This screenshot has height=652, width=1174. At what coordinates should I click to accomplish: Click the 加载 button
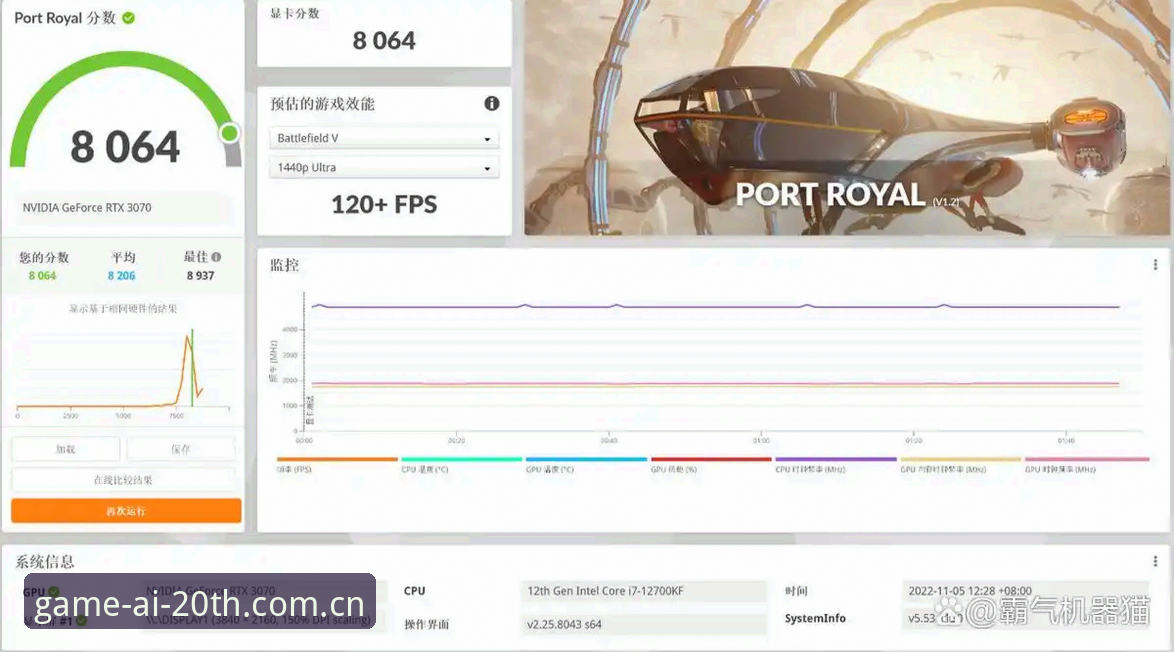(65, 449)
